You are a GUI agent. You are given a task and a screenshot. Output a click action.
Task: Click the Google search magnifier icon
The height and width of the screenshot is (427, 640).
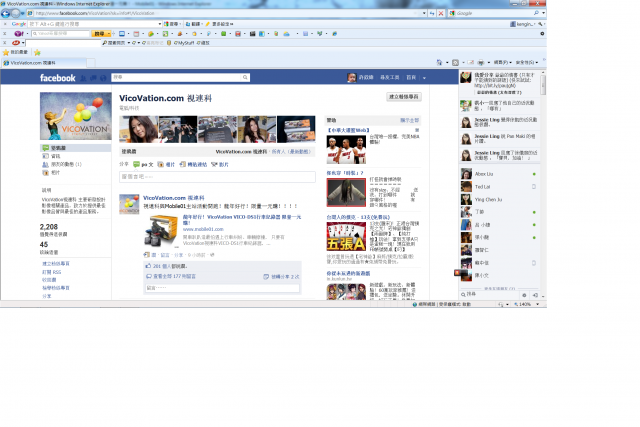click(536, 13)
